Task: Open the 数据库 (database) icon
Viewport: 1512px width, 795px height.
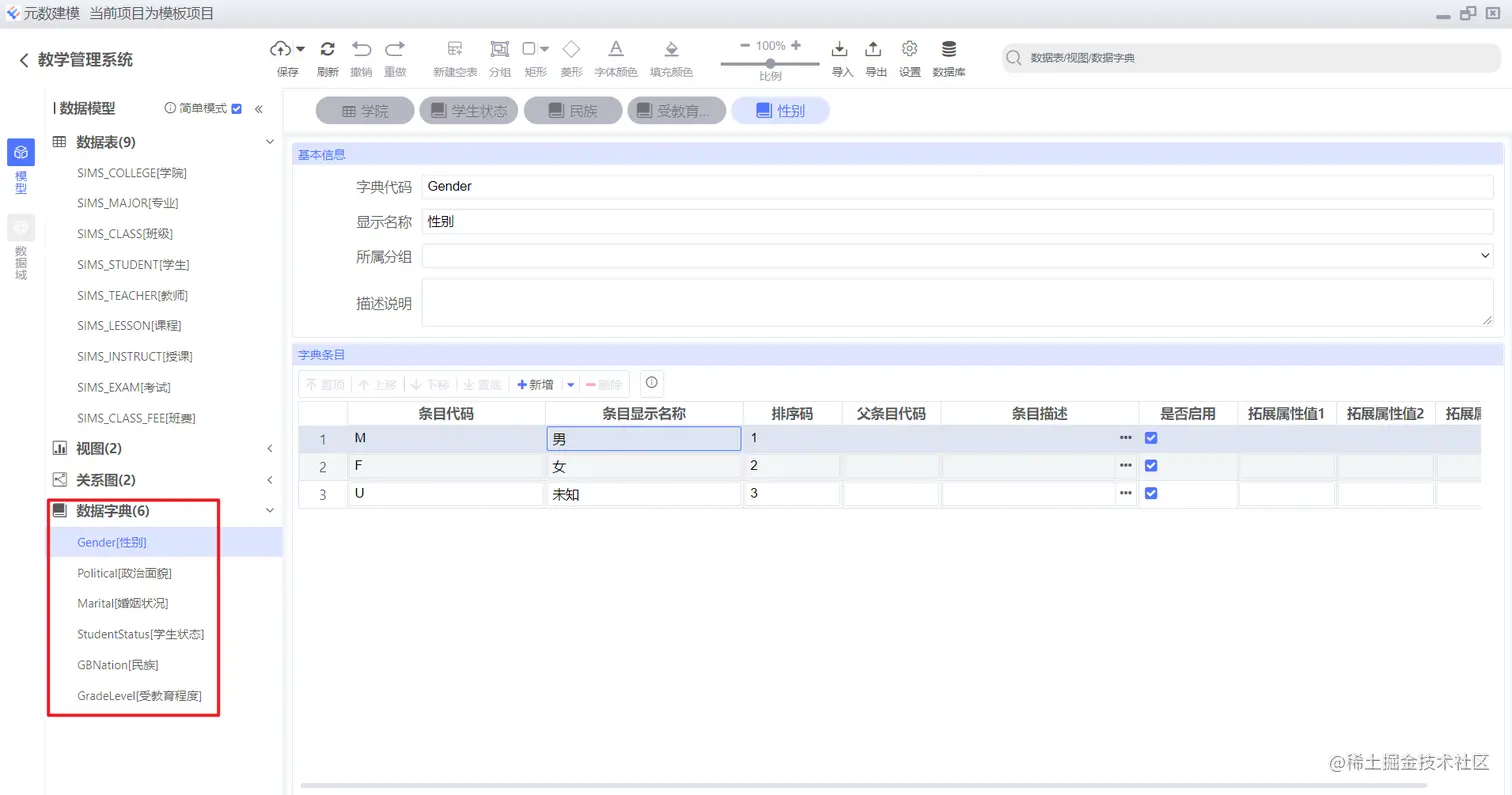Action: pyautogui.click(x=947, y=47)
